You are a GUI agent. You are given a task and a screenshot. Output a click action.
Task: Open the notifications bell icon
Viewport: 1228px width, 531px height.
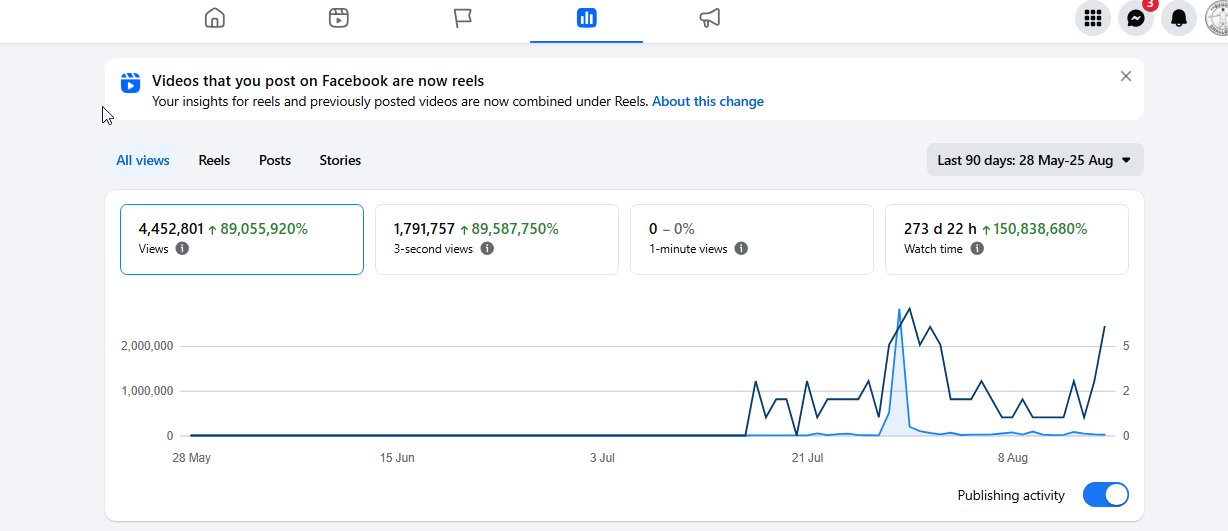[x=1179, y=18]
